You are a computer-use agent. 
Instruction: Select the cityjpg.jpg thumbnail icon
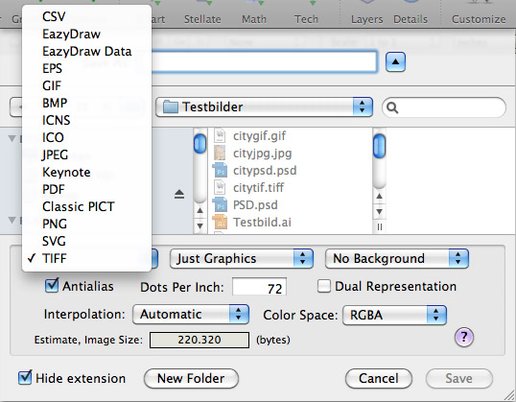pyautogui.click(x=220, y=153)
